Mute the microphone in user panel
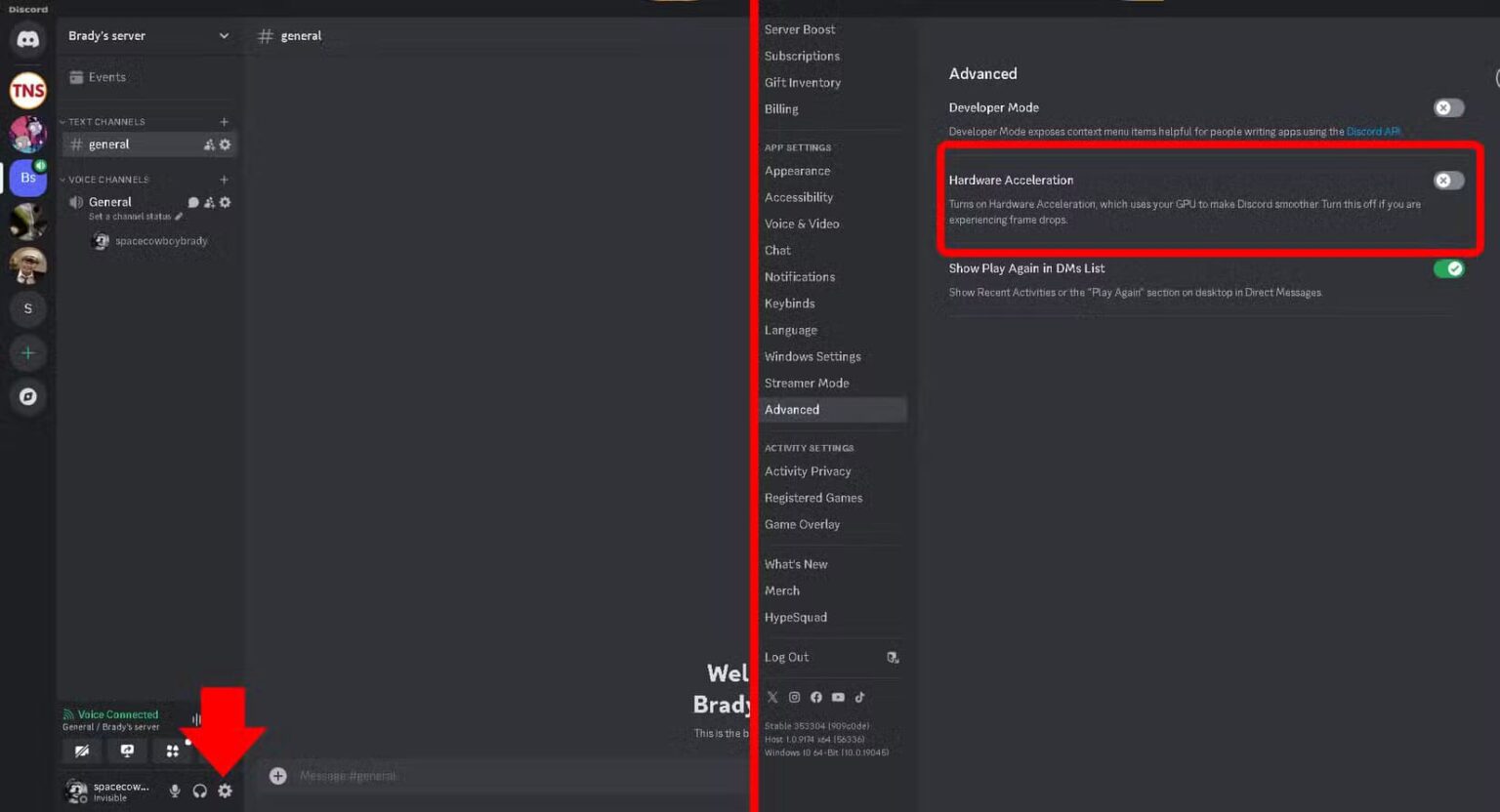 tap(175, 791)
